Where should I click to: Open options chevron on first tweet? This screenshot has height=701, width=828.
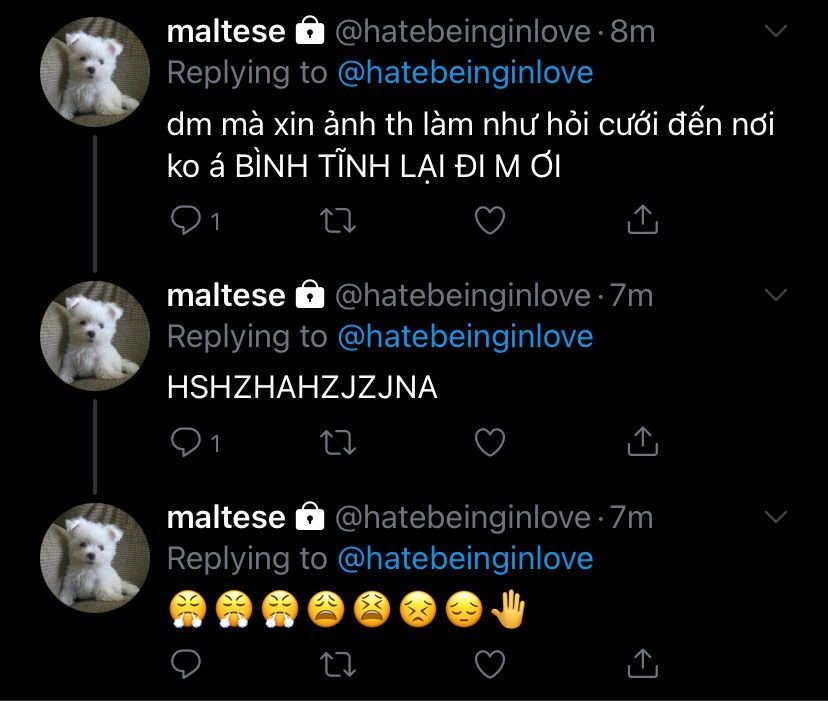[x=777, y=32]
